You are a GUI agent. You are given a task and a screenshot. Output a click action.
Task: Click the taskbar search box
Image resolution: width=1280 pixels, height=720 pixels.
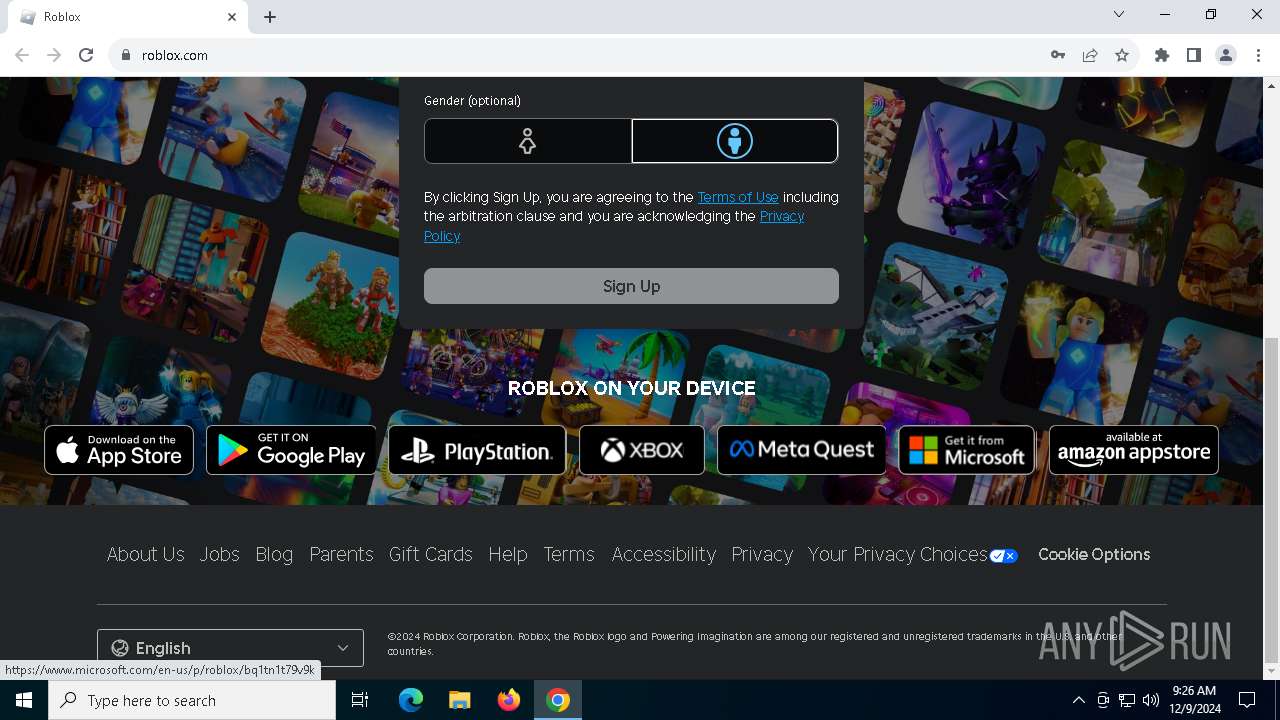coord(192,700)
